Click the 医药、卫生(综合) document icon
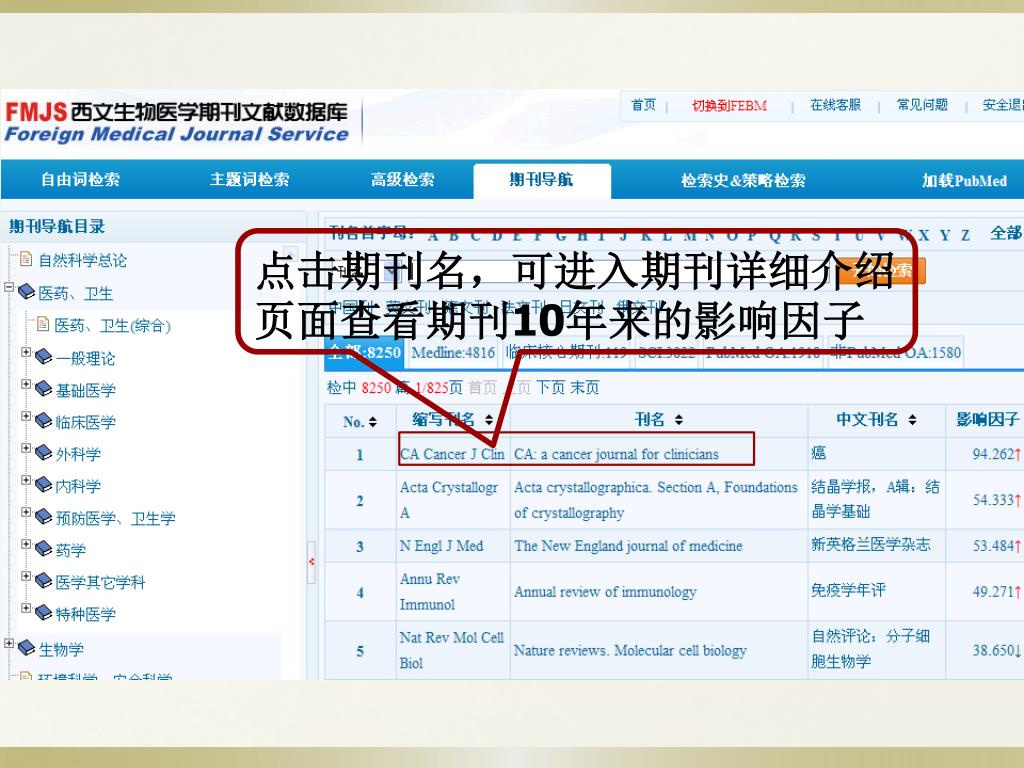Image resolution: width=1024 pixels, height=768 pixels. pos(42,324)
